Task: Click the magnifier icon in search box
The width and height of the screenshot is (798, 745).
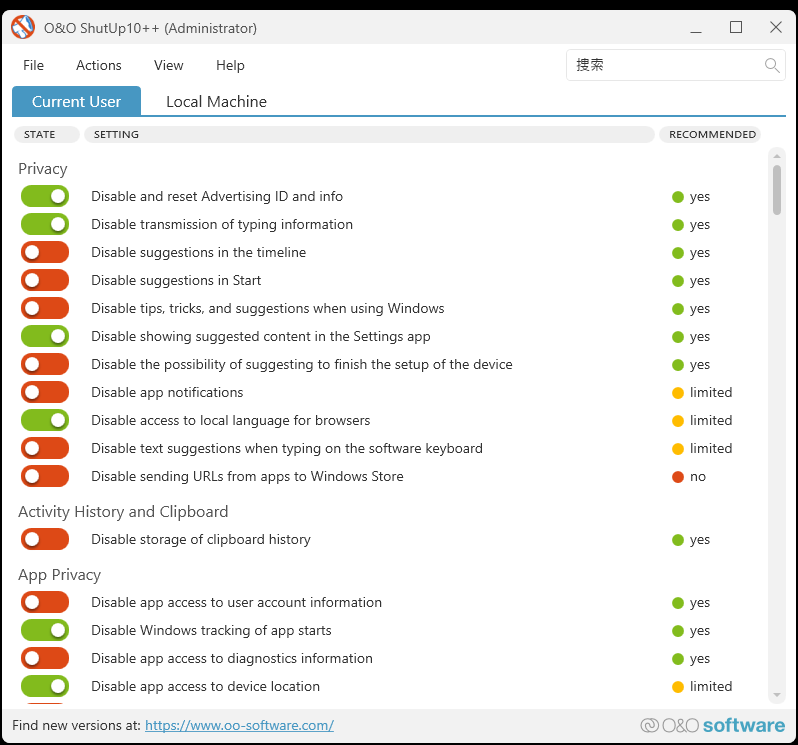Action: tap(772, 65)
